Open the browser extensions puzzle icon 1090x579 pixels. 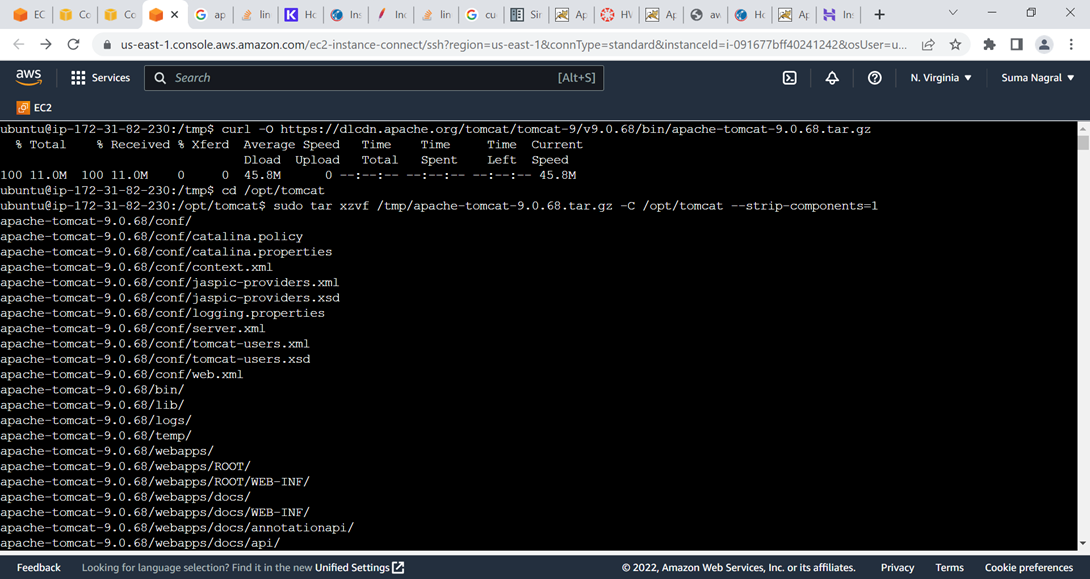click(989, 45)
